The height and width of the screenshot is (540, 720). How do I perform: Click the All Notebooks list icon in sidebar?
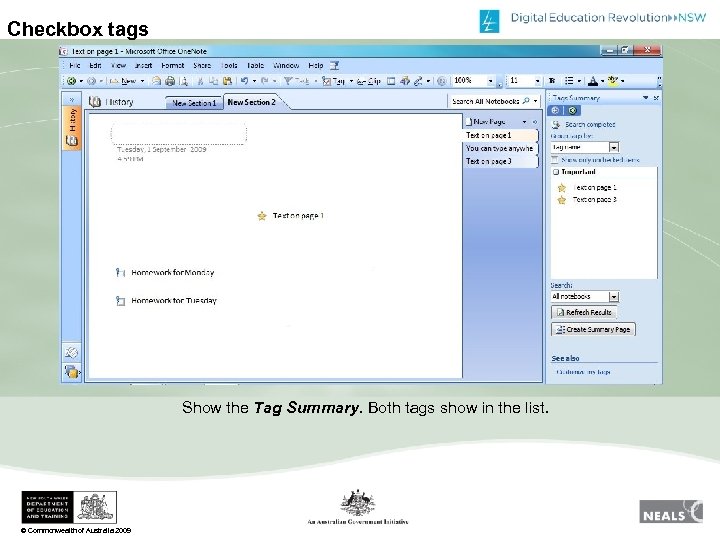[x=72, y=371]
